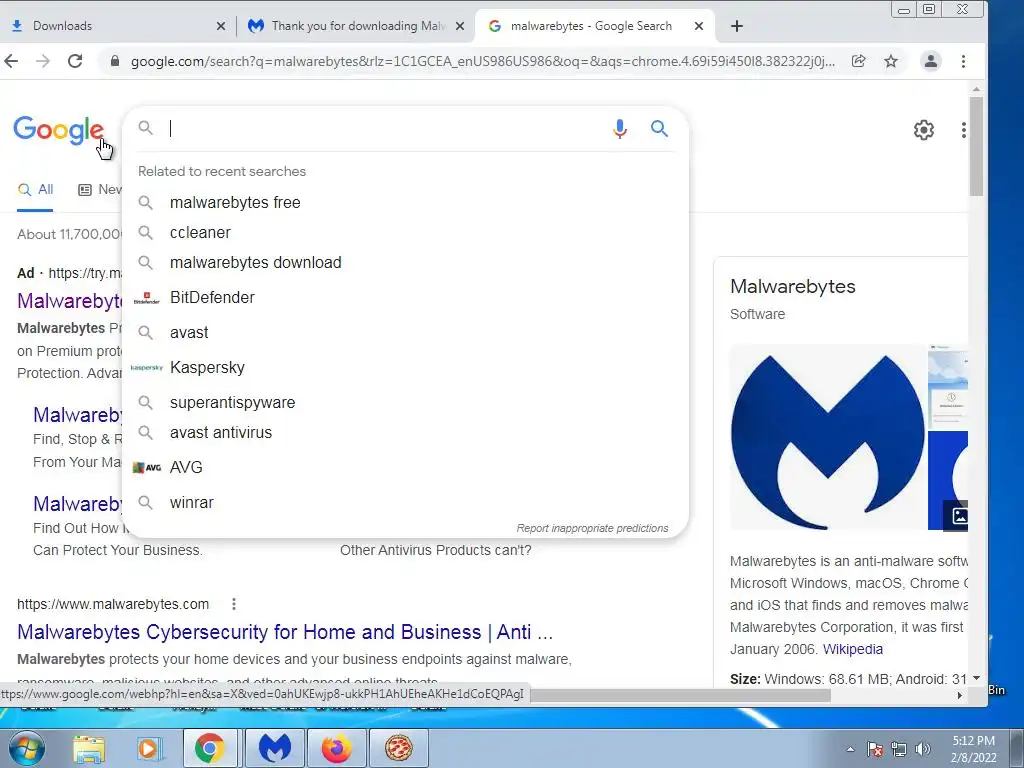This screenshot has height=768, width=1024.
Task: Switch to Thank you for downloading tab
Action: (356, 26)
